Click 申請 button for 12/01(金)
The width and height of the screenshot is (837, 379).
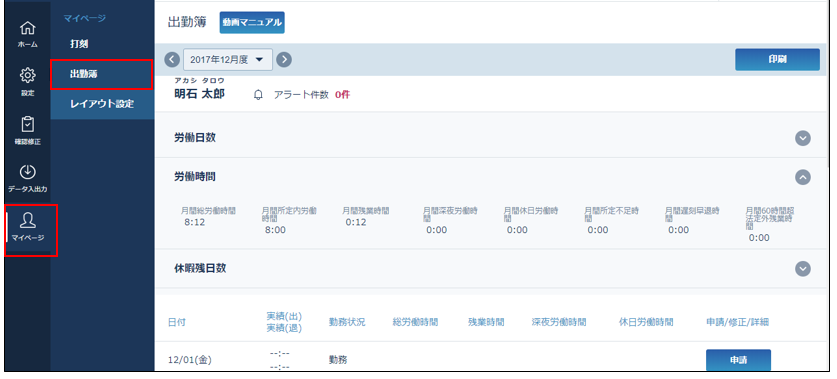pos(738,360)
